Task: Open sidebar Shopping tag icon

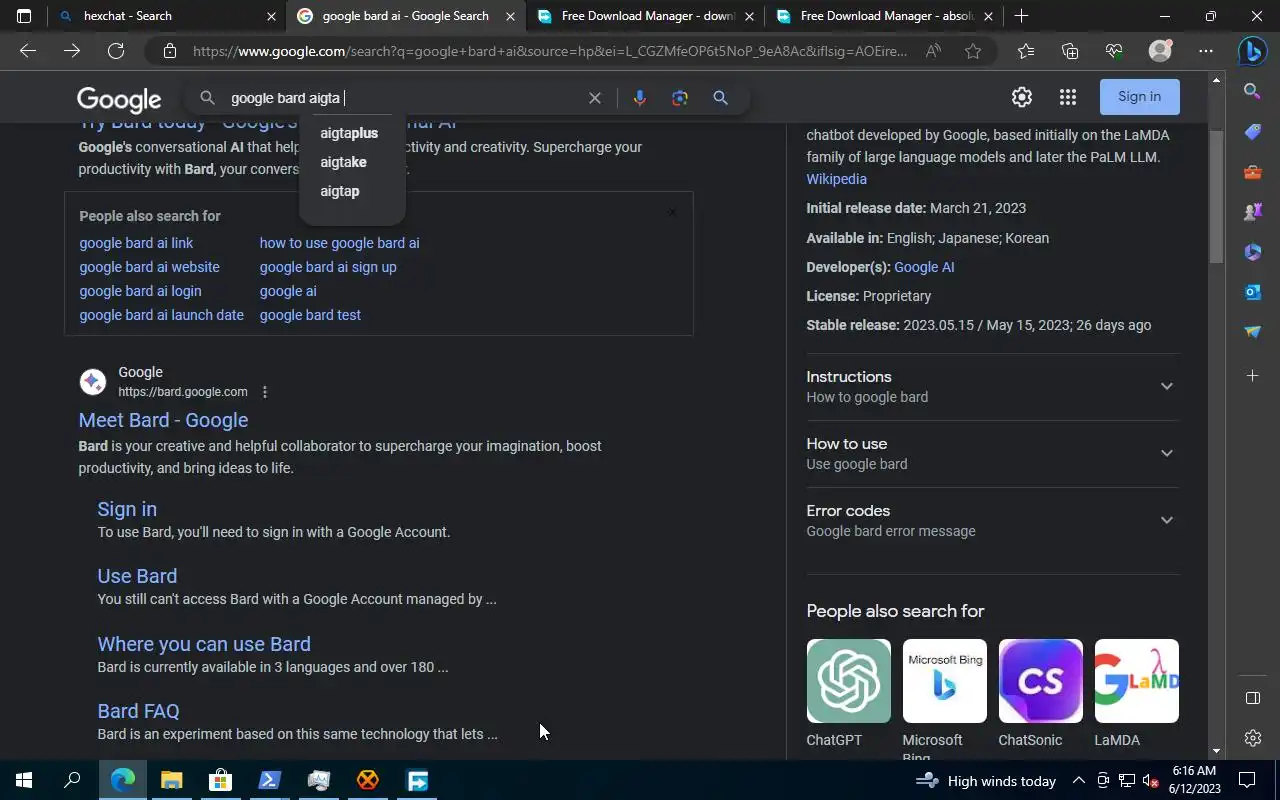Action: [1252, 132]
